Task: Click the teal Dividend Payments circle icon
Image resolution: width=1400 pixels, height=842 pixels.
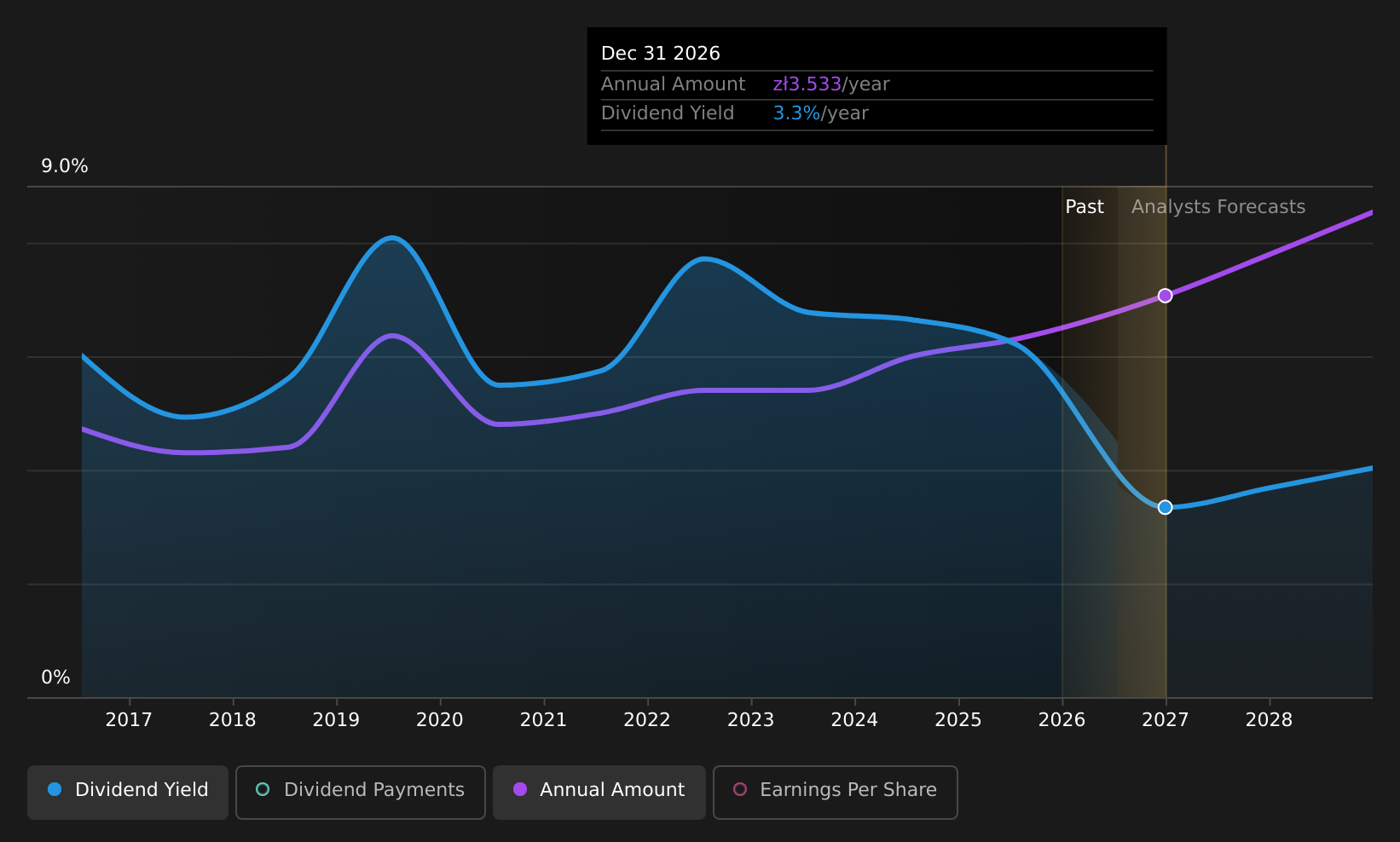Action: 263,789
